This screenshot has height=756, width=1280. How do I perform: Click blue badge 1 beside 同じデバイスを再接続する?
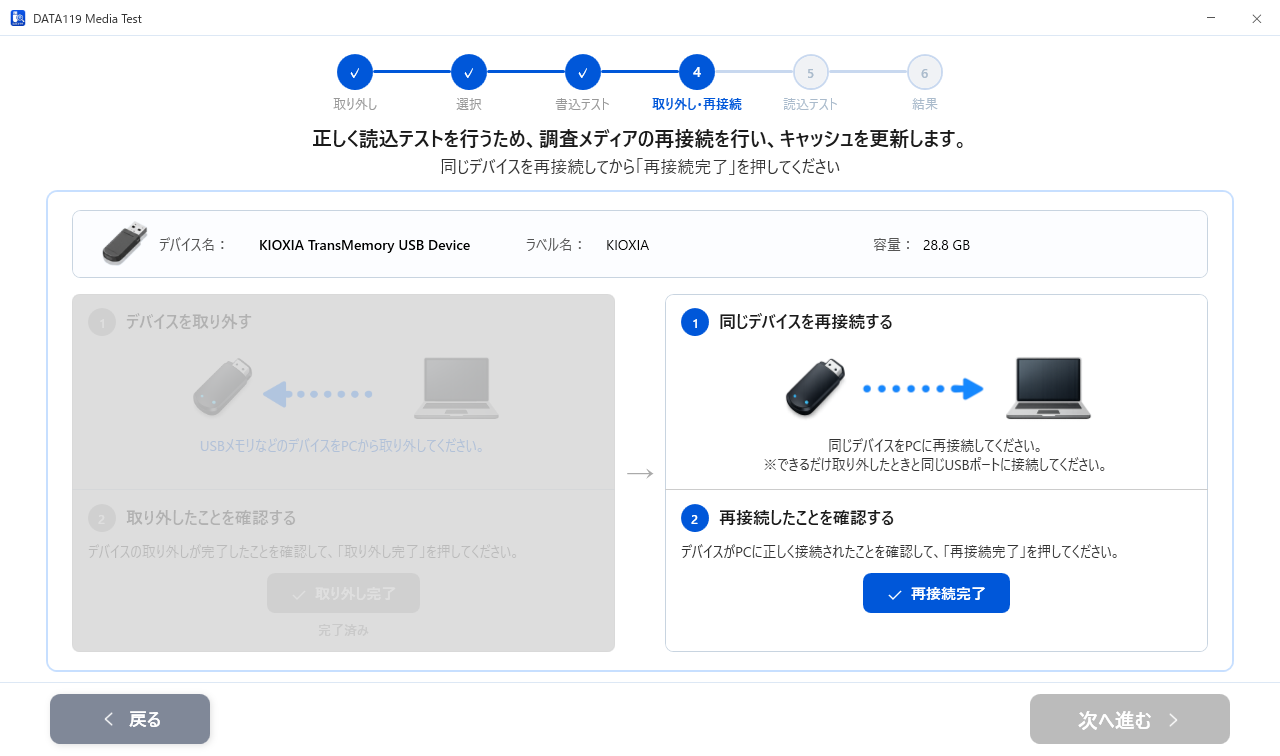(x=694, y=322)
